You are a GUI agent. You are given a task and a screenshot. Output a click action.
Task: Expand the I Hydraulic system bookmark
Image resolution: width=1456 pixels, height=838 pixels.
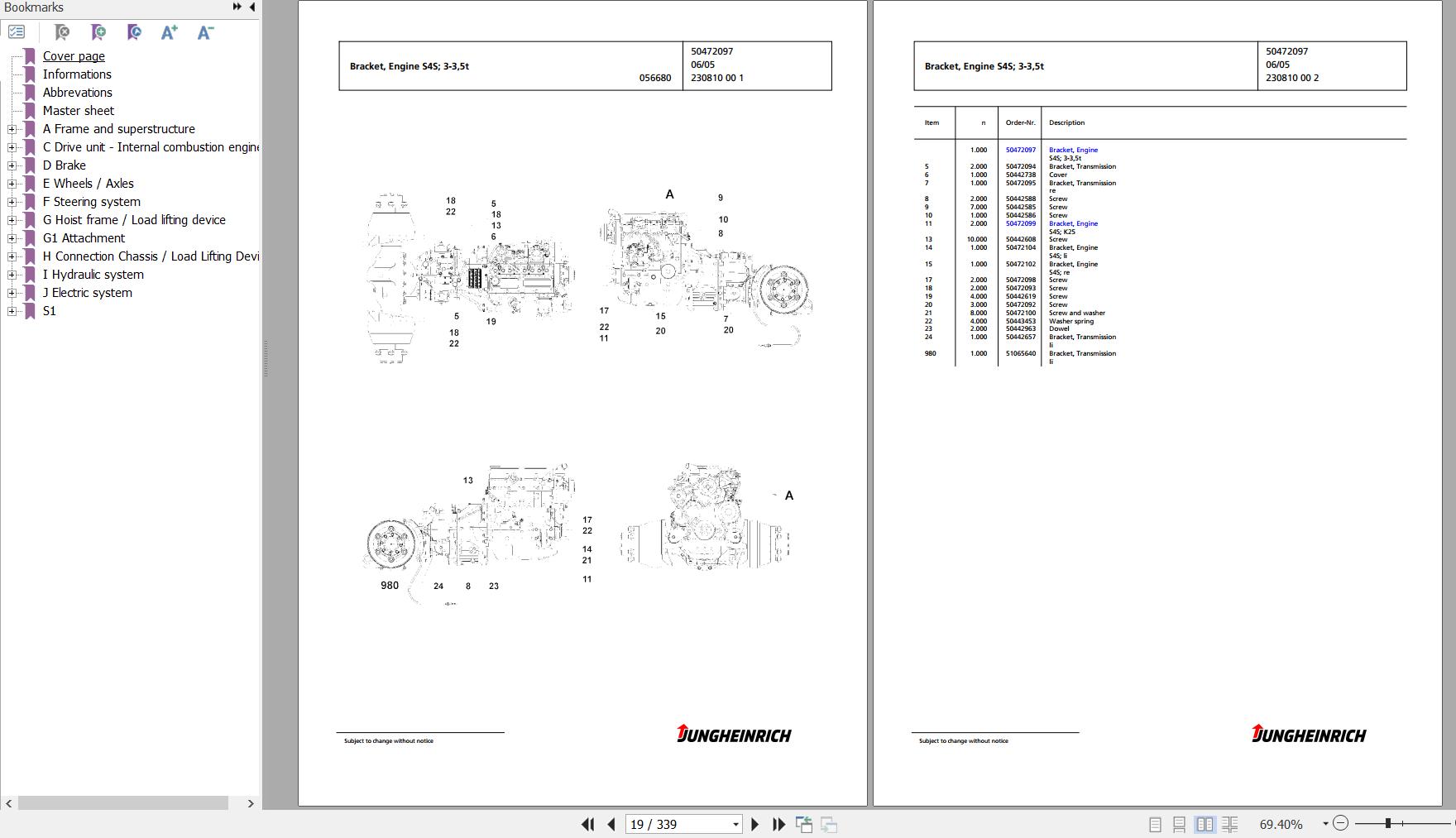[x=12, y=275]
